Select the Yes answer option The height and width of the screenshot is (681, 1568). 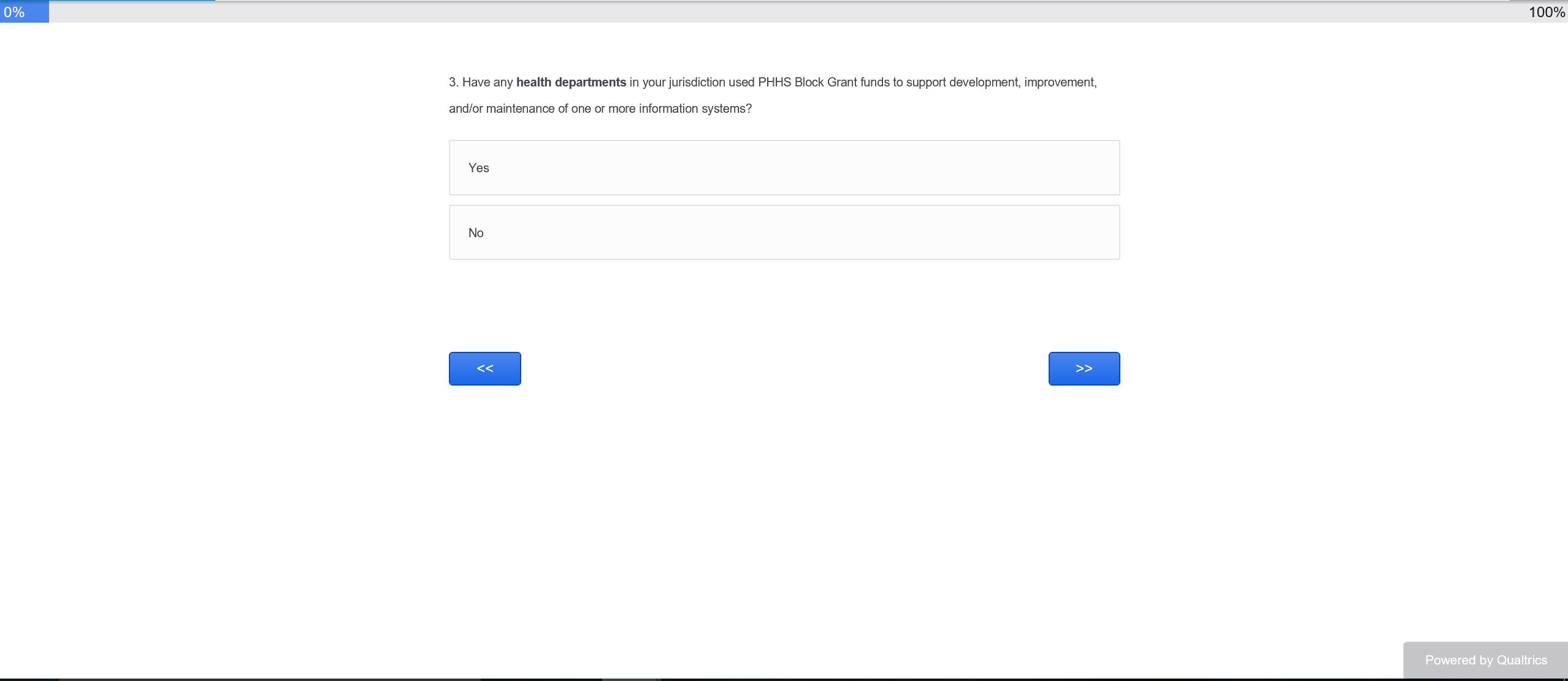[x=784, y=167]
